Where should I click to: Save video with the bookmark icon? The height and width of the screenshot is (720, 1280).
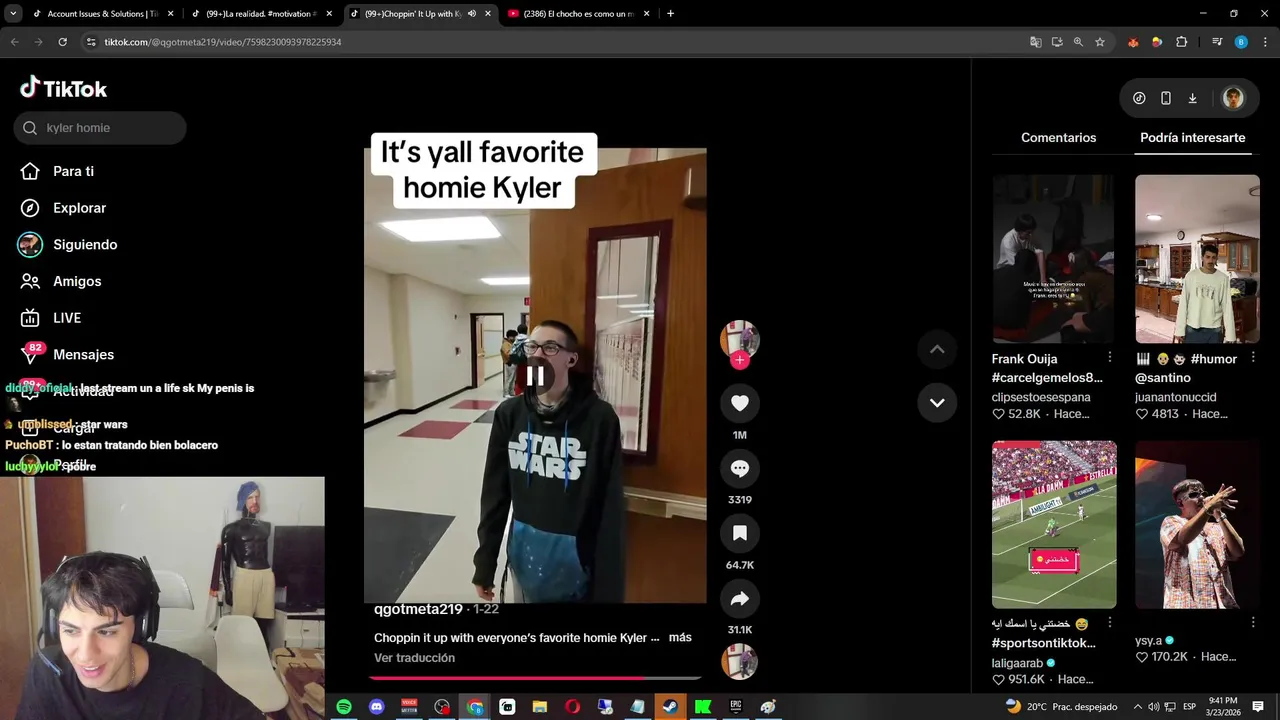coord(740,533)
